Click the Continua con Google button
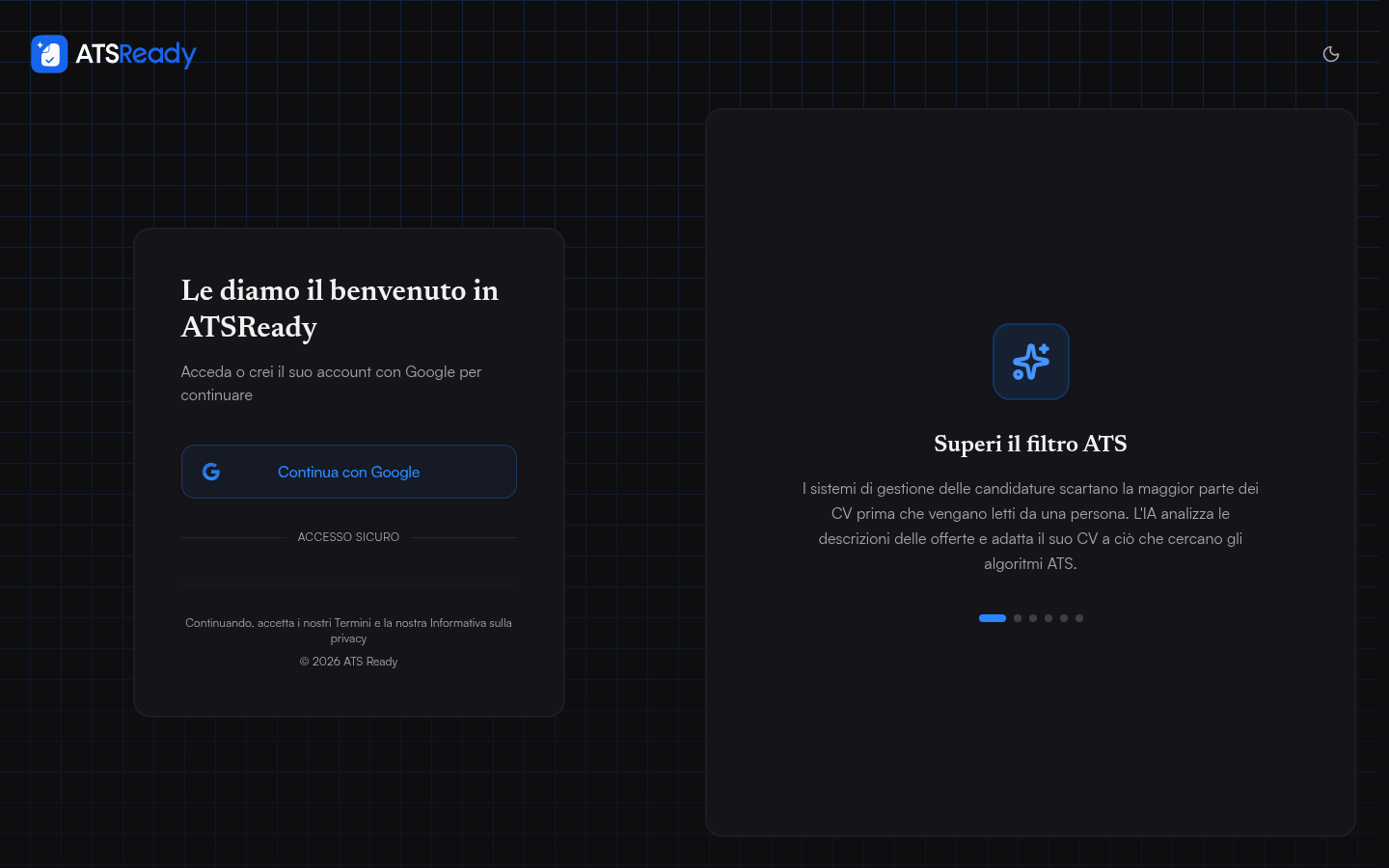 349,472
